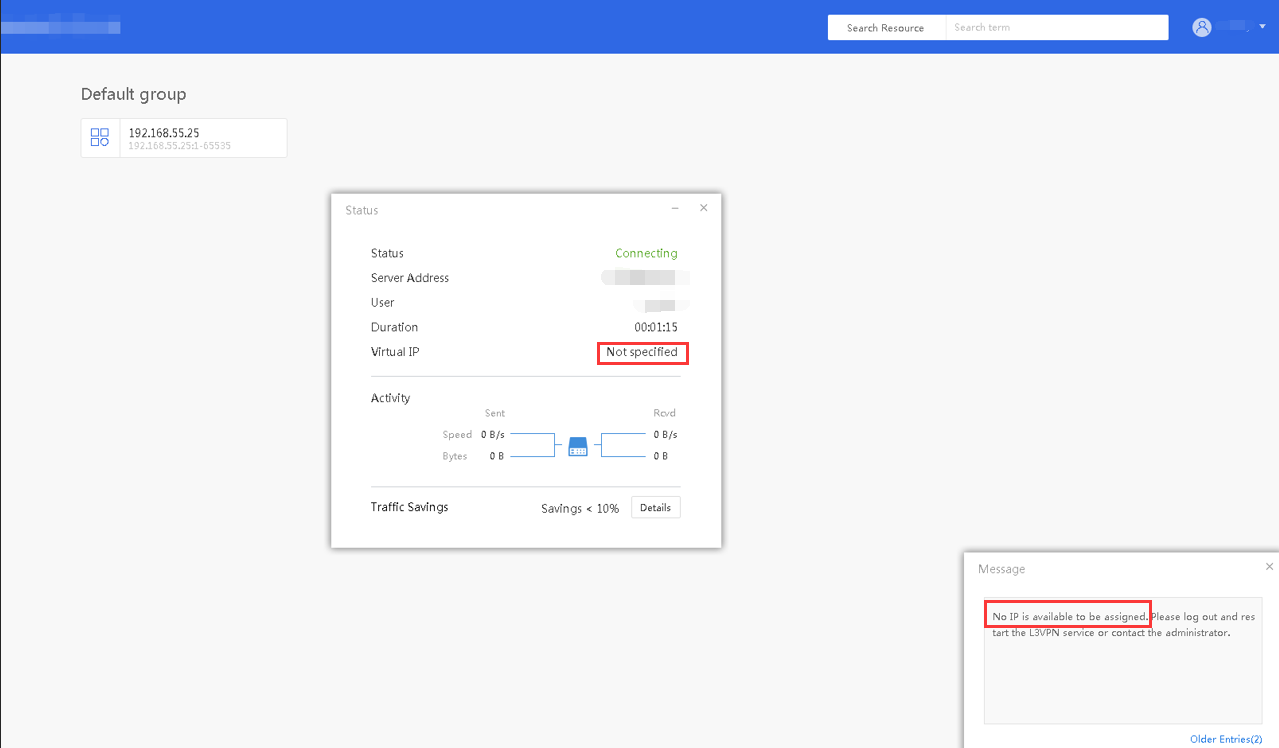Select the Not specified Virtual IP value

(642, 352)
